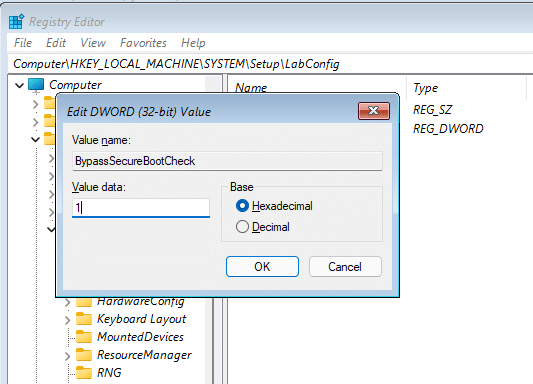Expand the second root hive node
The width and height of the screenshot is (533, 384).
pyautogui.click(x=35, y=122)
